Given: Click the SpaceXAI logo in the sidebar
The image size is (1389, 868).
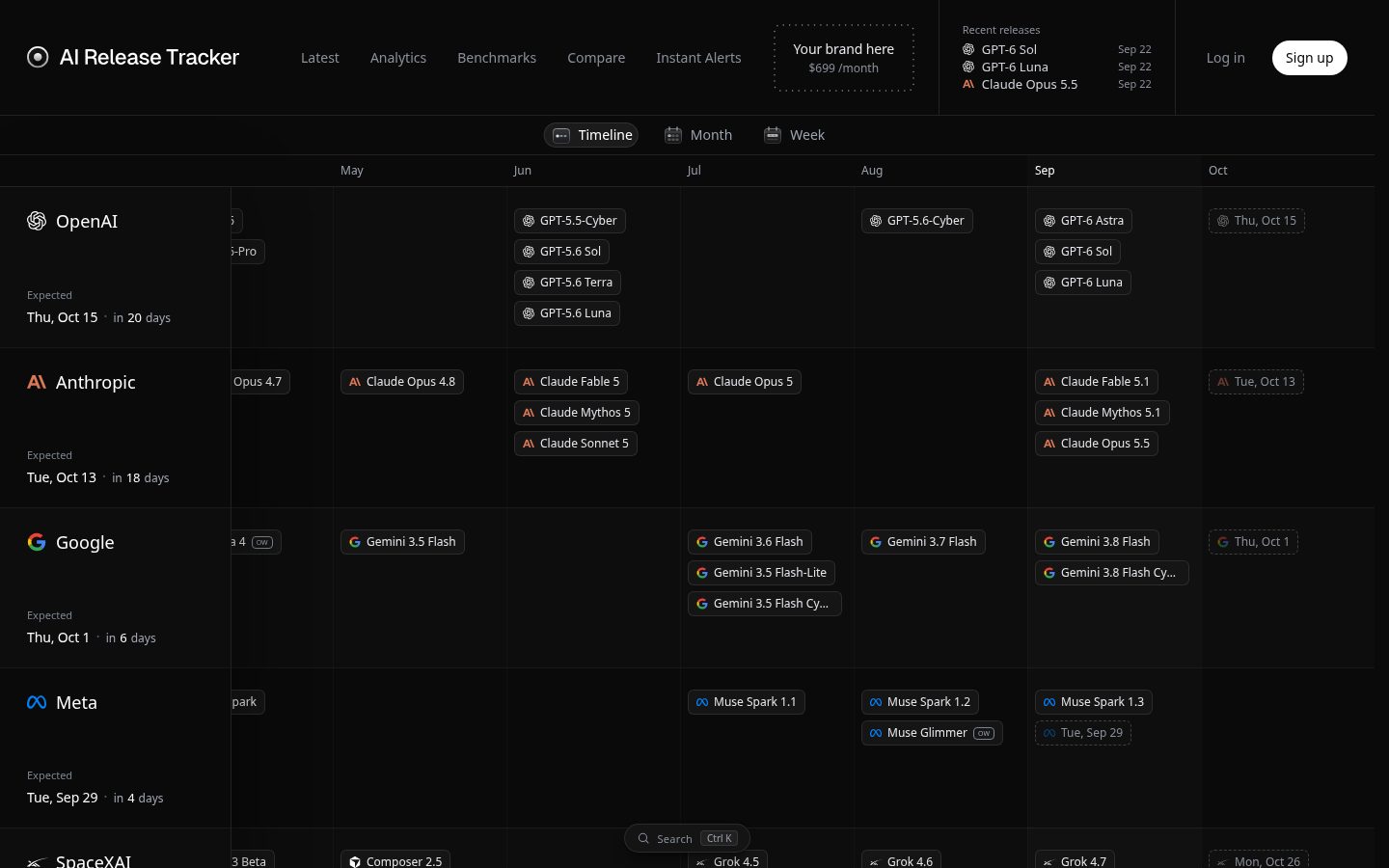Looking at the screenshot, I should [37, 861].
